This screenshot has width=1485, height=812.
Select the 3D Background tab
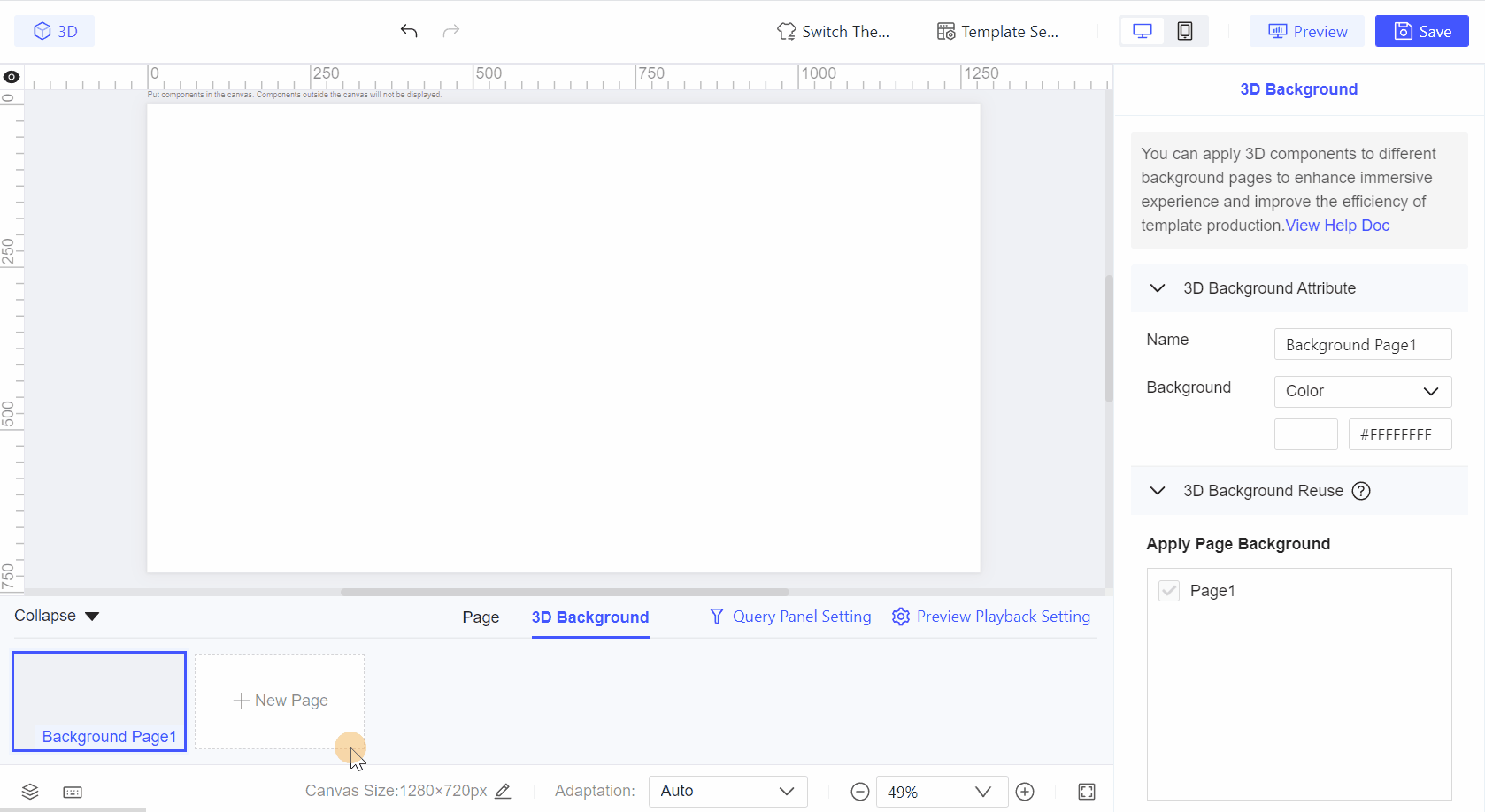click(x=589, y=617)
